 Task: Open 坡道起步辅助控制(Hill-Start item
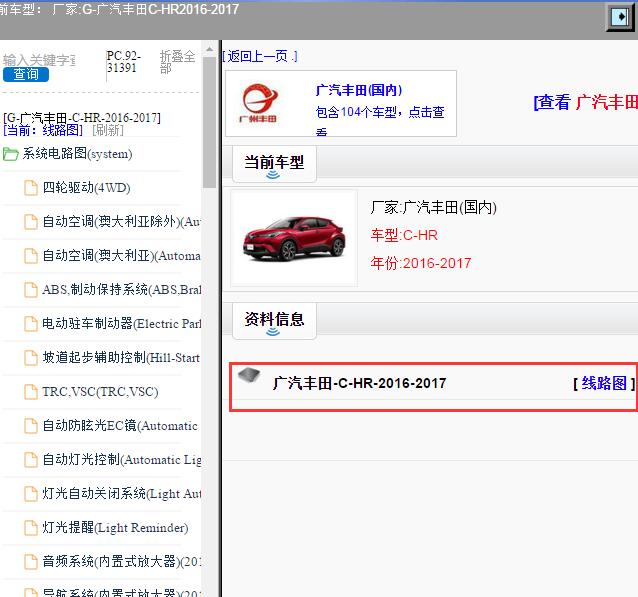(x=121, y=358)
